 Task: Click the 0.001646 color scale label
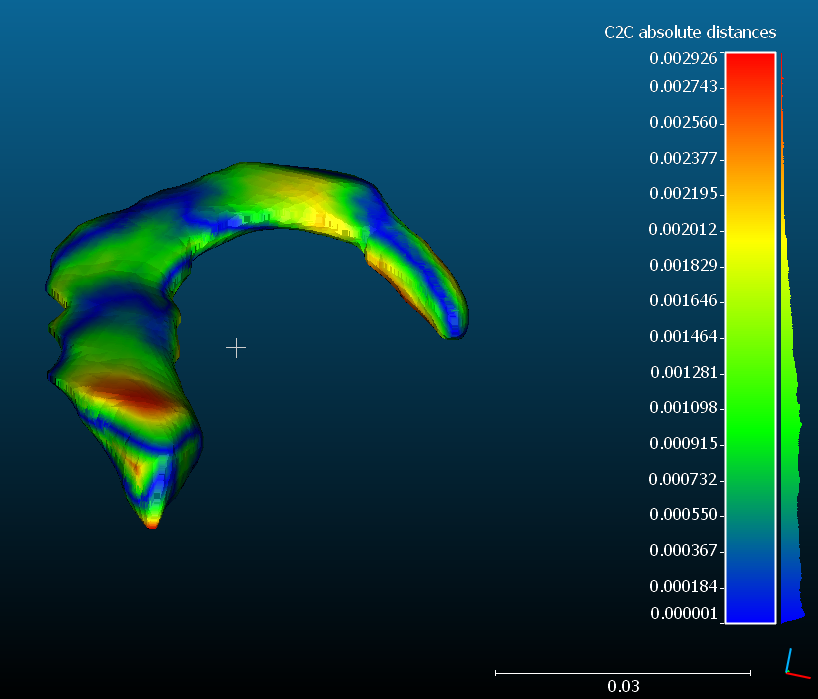pyautogui.click(x=683, y=301)
